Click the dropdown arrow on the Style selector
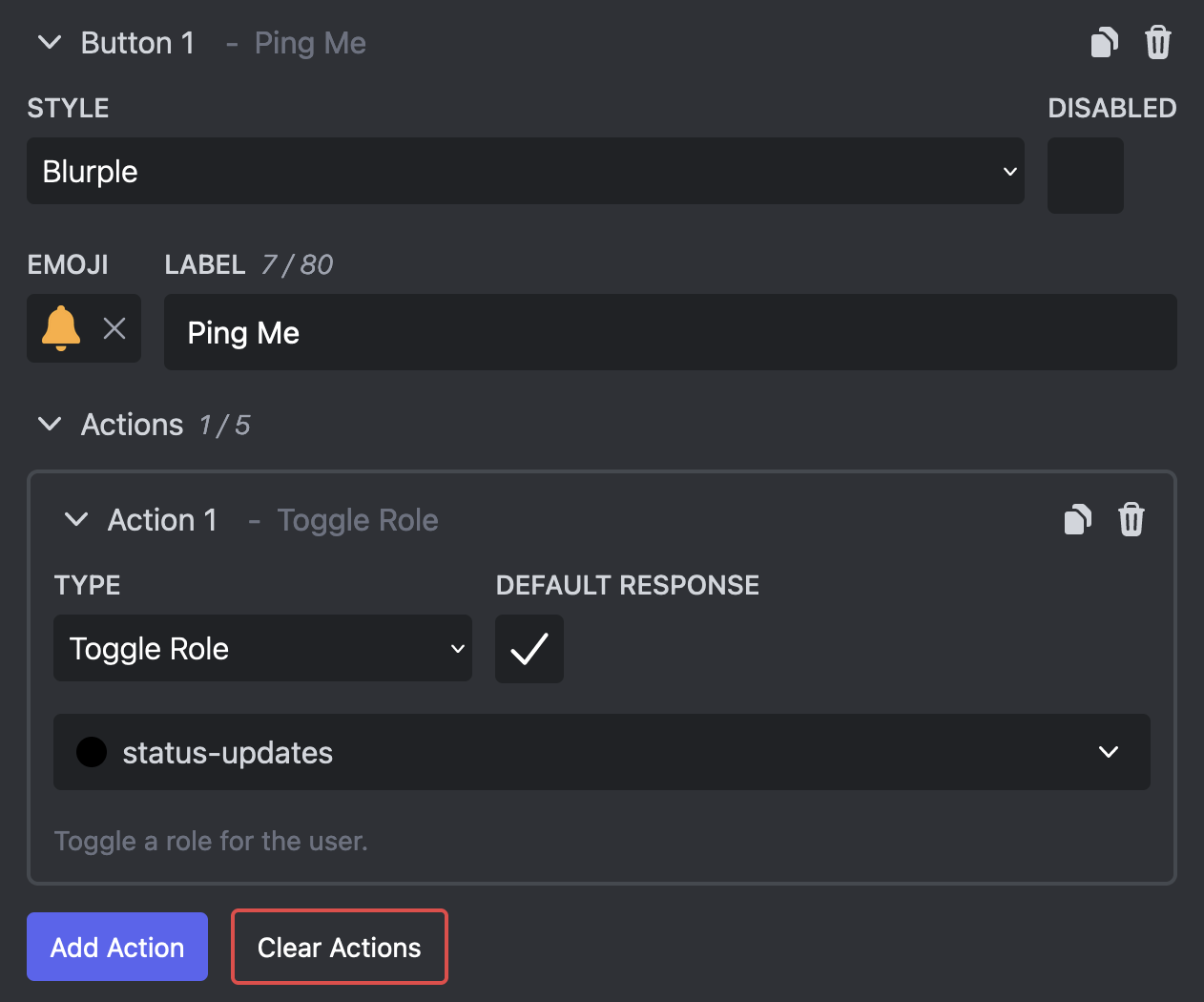This screenshot has width=1204, height=1002. click(x=1009, y=172)
